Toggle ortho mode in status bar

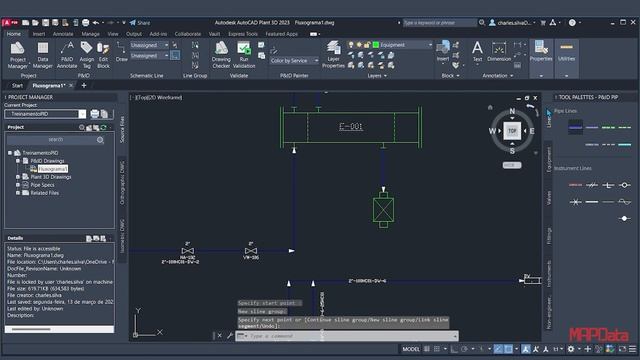[x=454, y=349]
